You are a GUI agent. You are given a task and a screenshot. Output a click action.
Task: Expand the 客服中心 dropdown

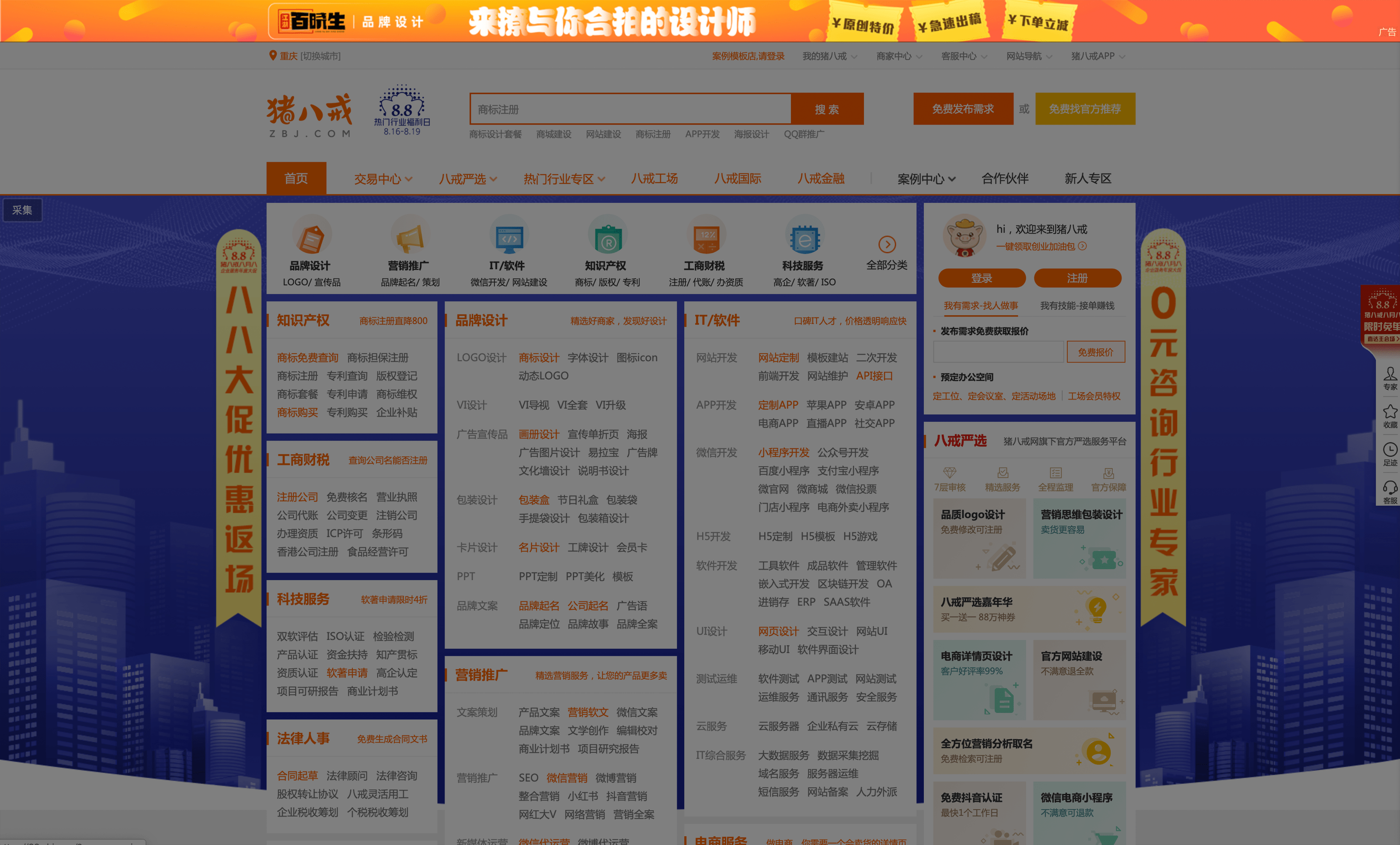pyautogui.click(x=964, y=56)
